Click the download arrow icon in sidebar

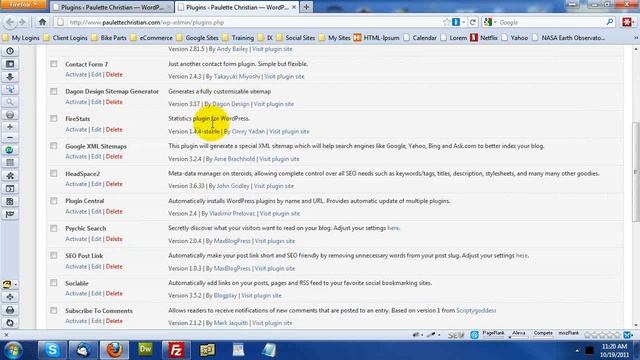tap(10, 77)
